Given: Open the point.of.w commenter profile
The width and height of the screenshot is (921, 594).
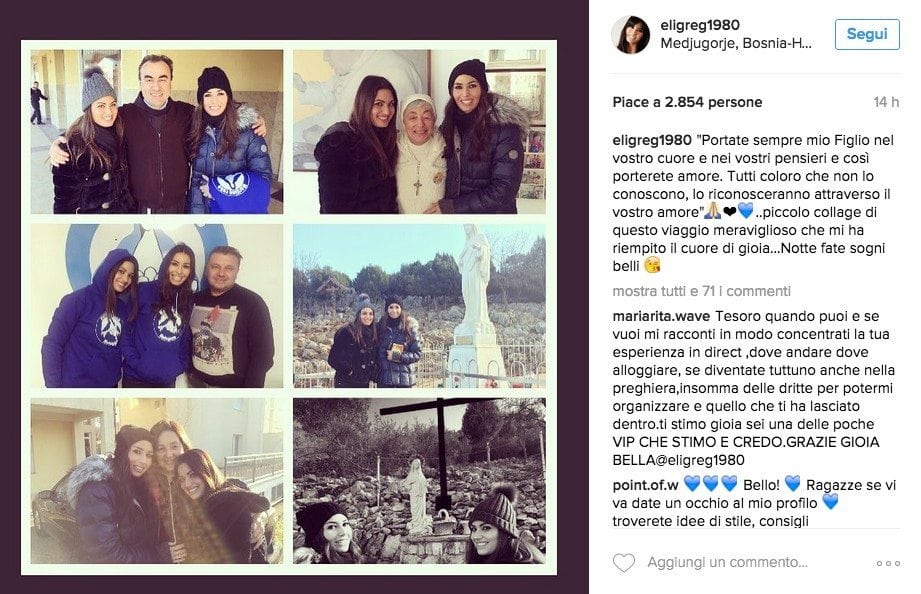Looking at the screenshot, I should tap(646, 485).
